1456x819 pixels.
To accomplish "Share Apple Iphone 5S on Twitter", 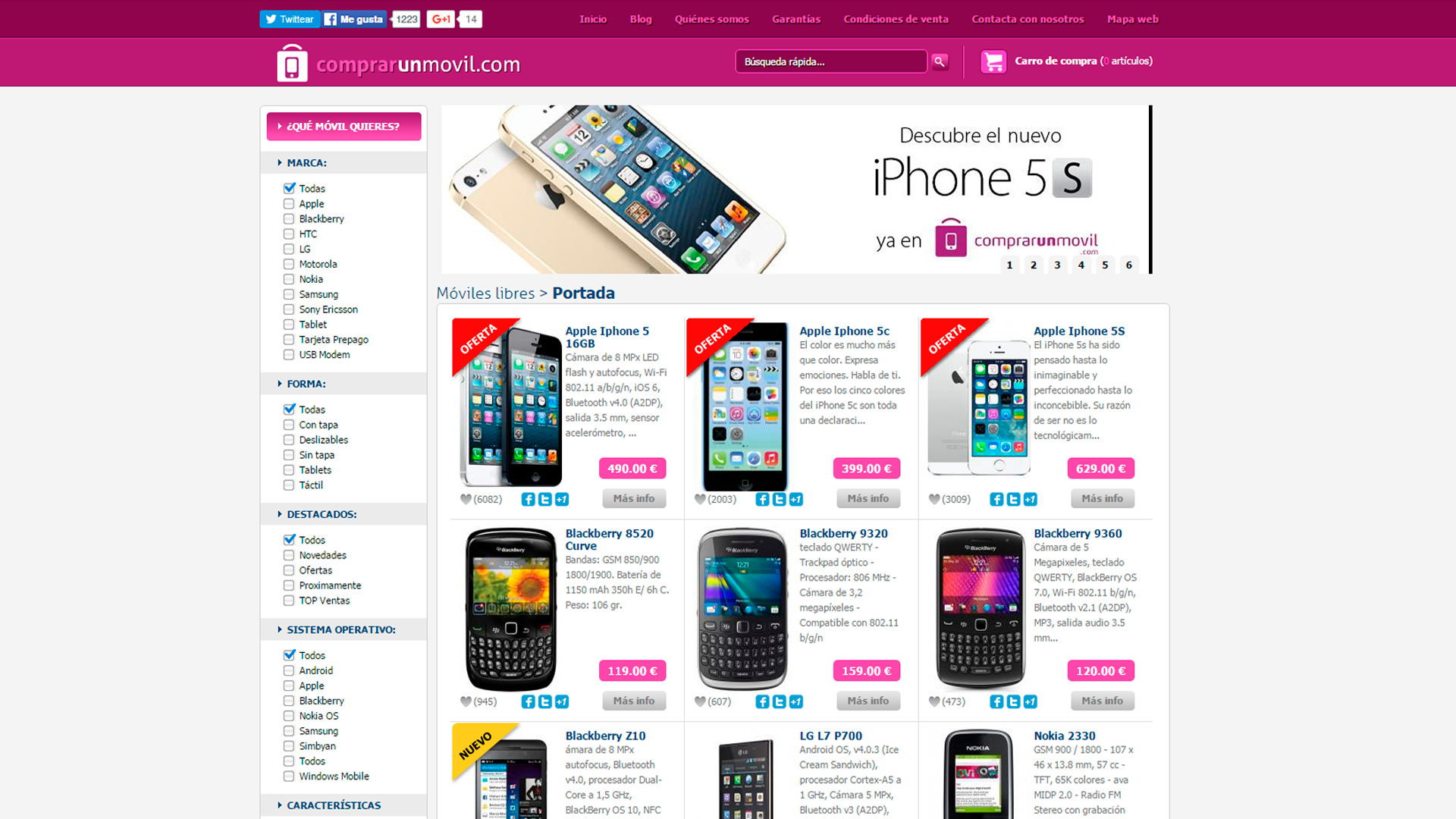I will click(1013, 499).
